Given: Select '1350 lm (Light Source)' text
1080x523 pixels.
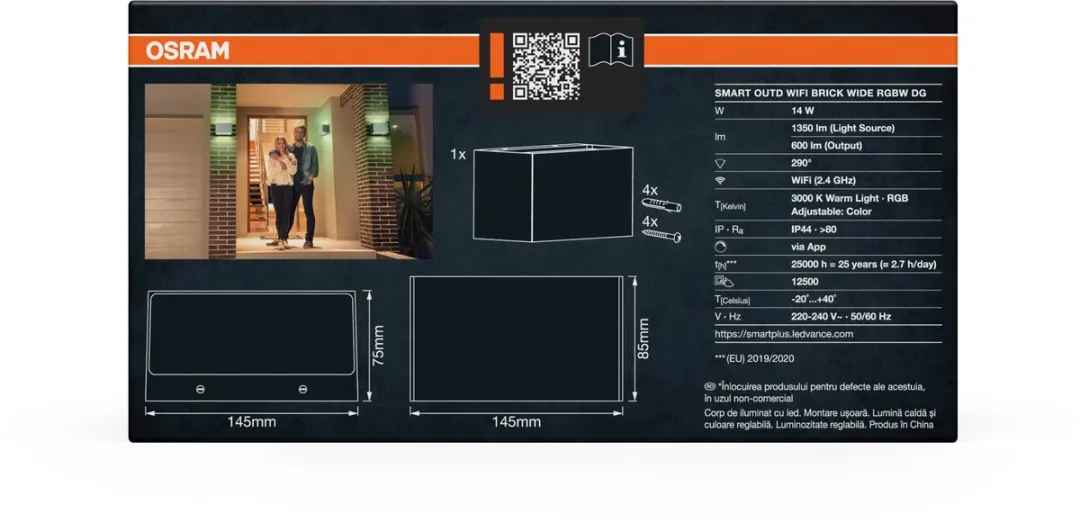Looking at the screenshot, I should [x=843, y=128].
